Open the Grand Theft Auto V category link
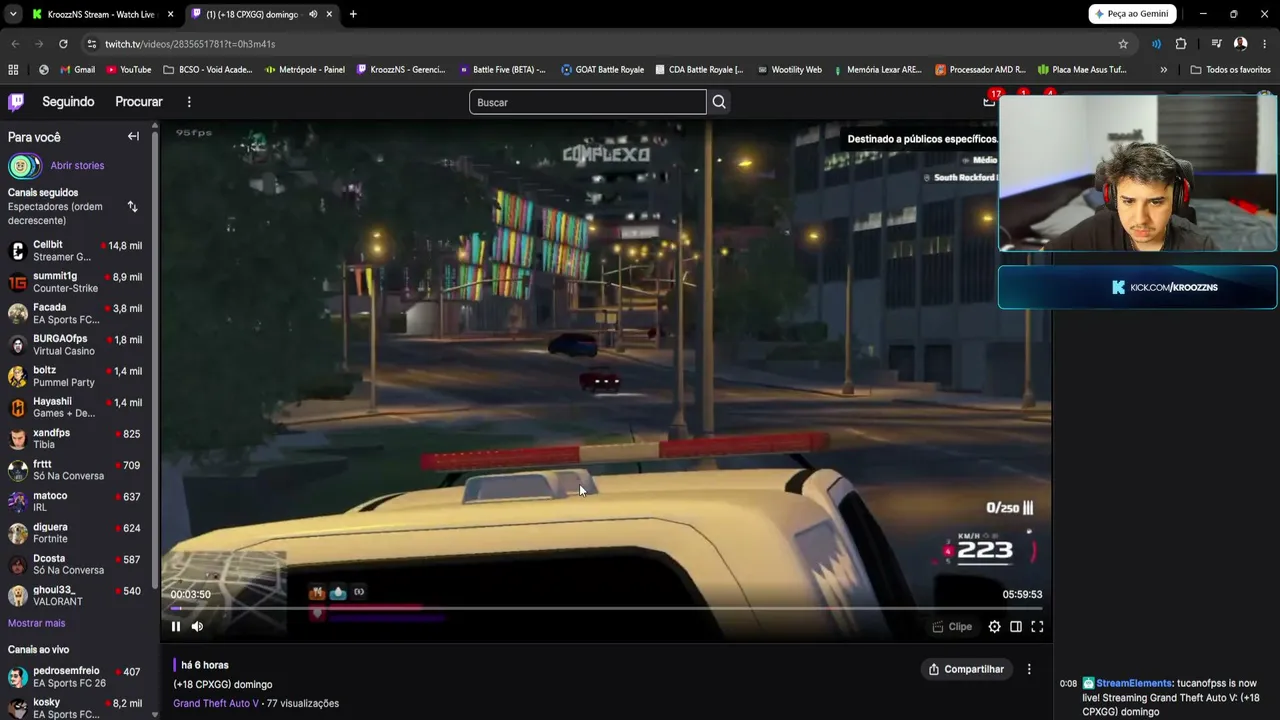 [x=216, y=703]
